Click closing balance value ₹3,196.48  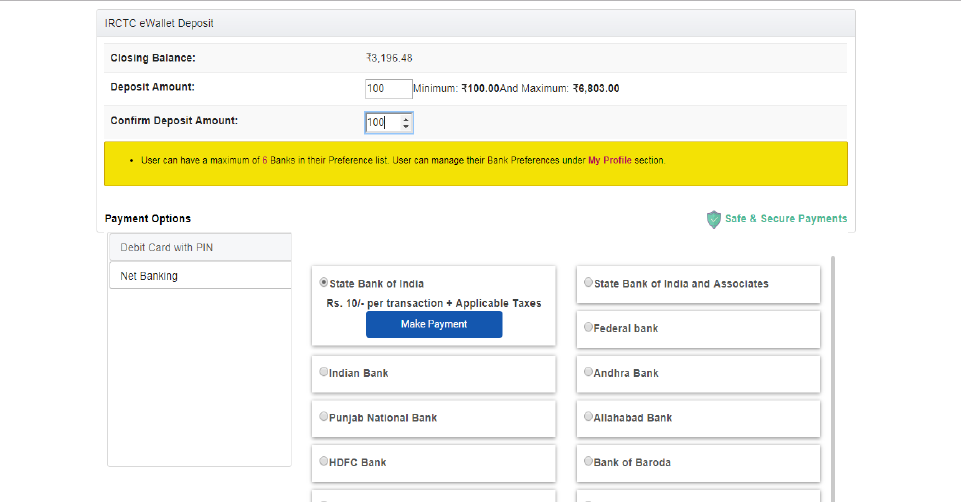[x=389, y=58]
